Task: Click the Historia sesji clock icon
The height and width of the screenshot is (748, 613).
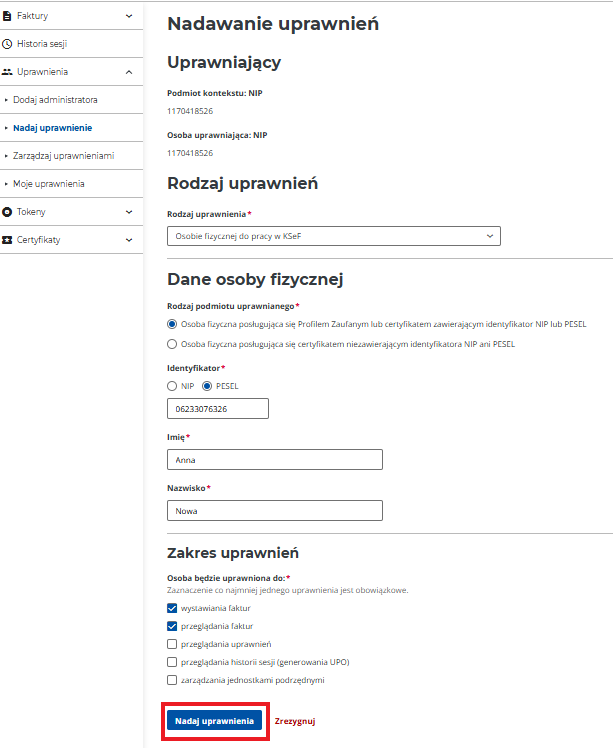Action: (8, 44)
